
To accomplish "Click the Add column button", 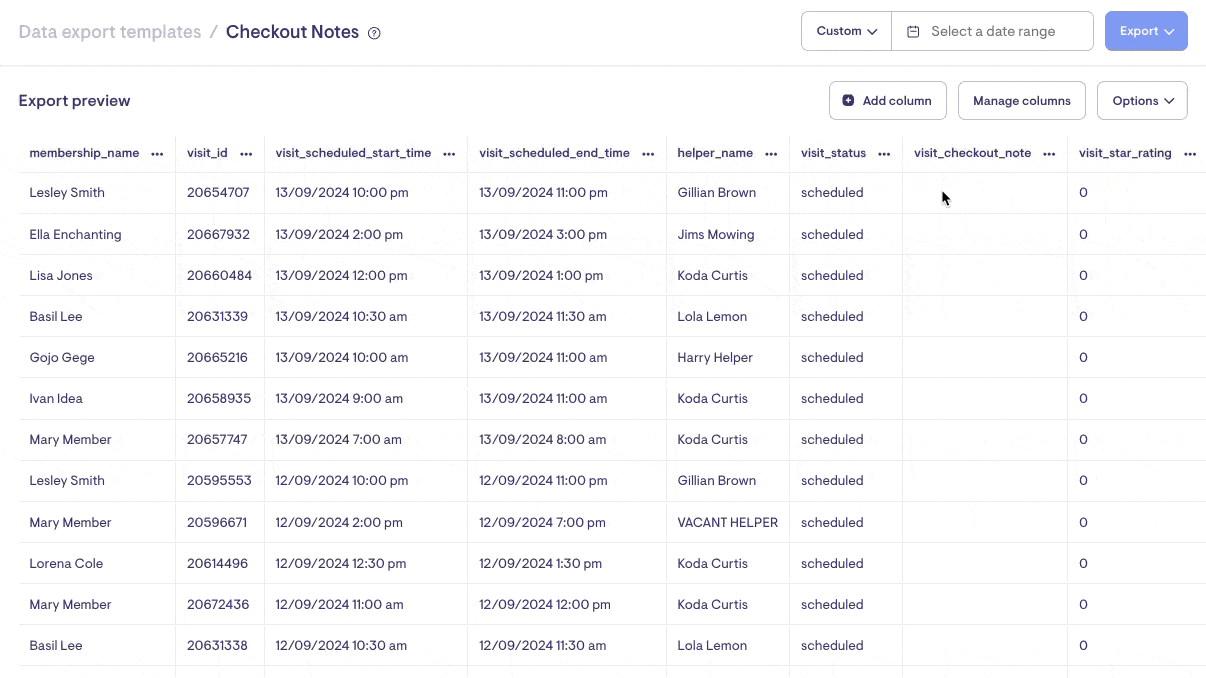I will (888, 100).
